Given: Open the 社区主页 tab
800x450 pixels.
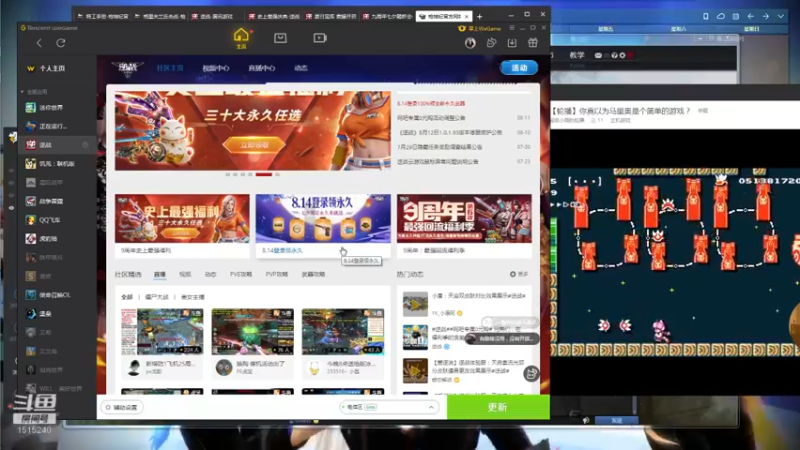Looking at the screenshot, I should [x=170, y=68].
